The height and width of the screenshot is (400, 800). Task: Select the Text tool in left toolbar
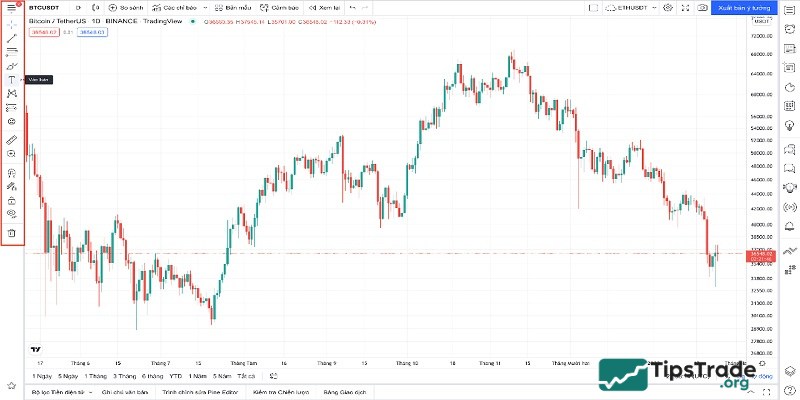coord(11,79)
